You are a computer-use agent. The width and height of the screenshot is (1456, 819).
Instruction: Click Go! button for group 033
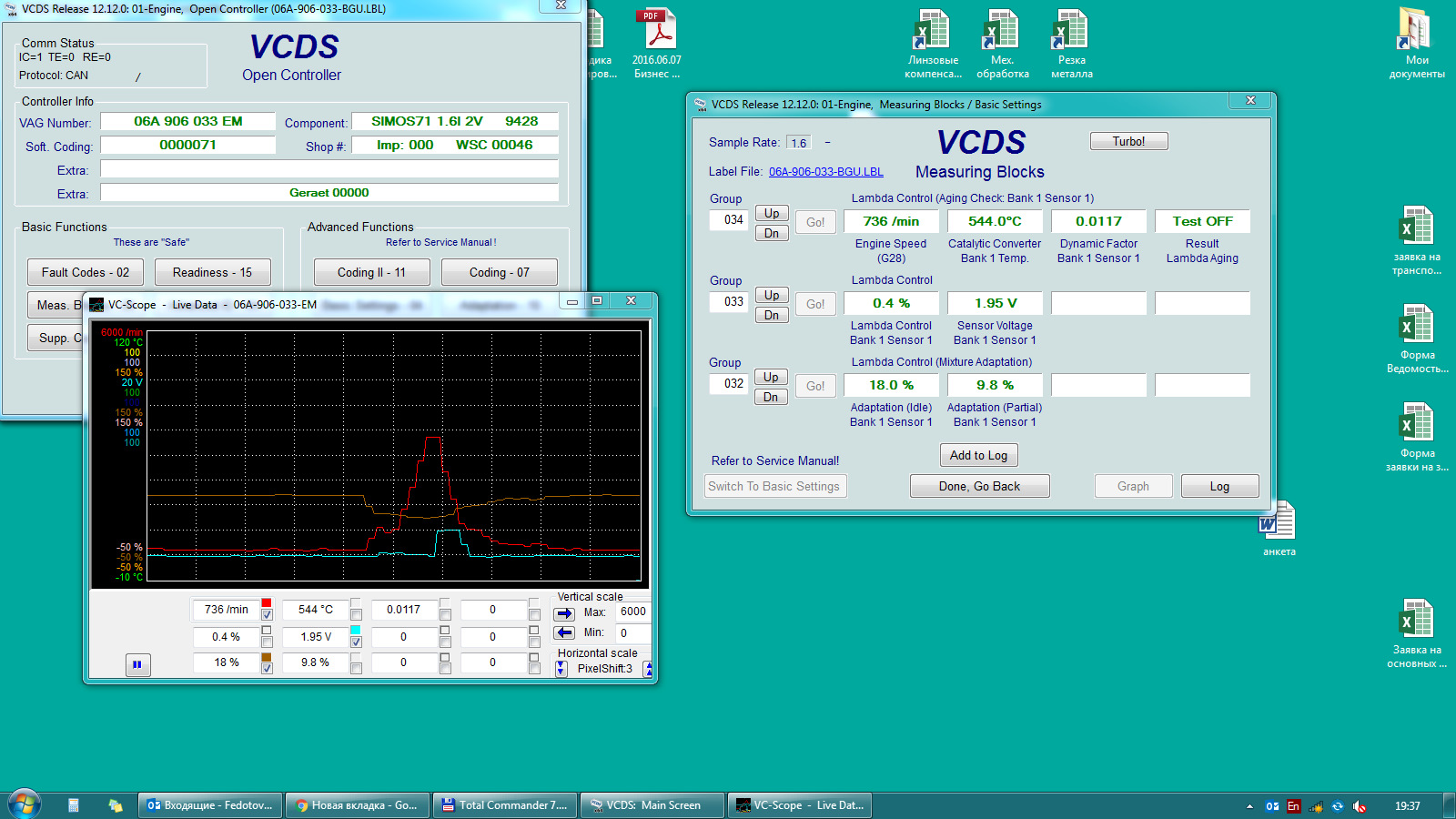click(x=815, y=304)
